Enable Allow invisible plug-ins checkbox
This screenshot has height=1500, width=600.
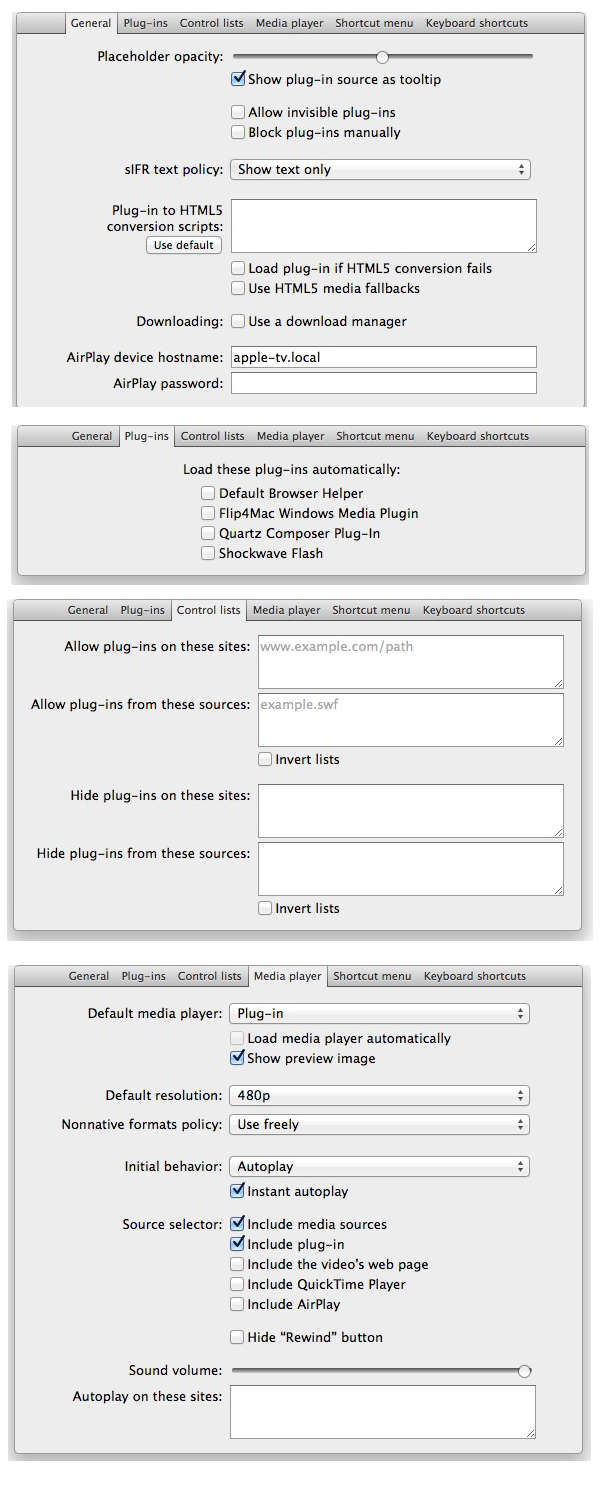238,113
